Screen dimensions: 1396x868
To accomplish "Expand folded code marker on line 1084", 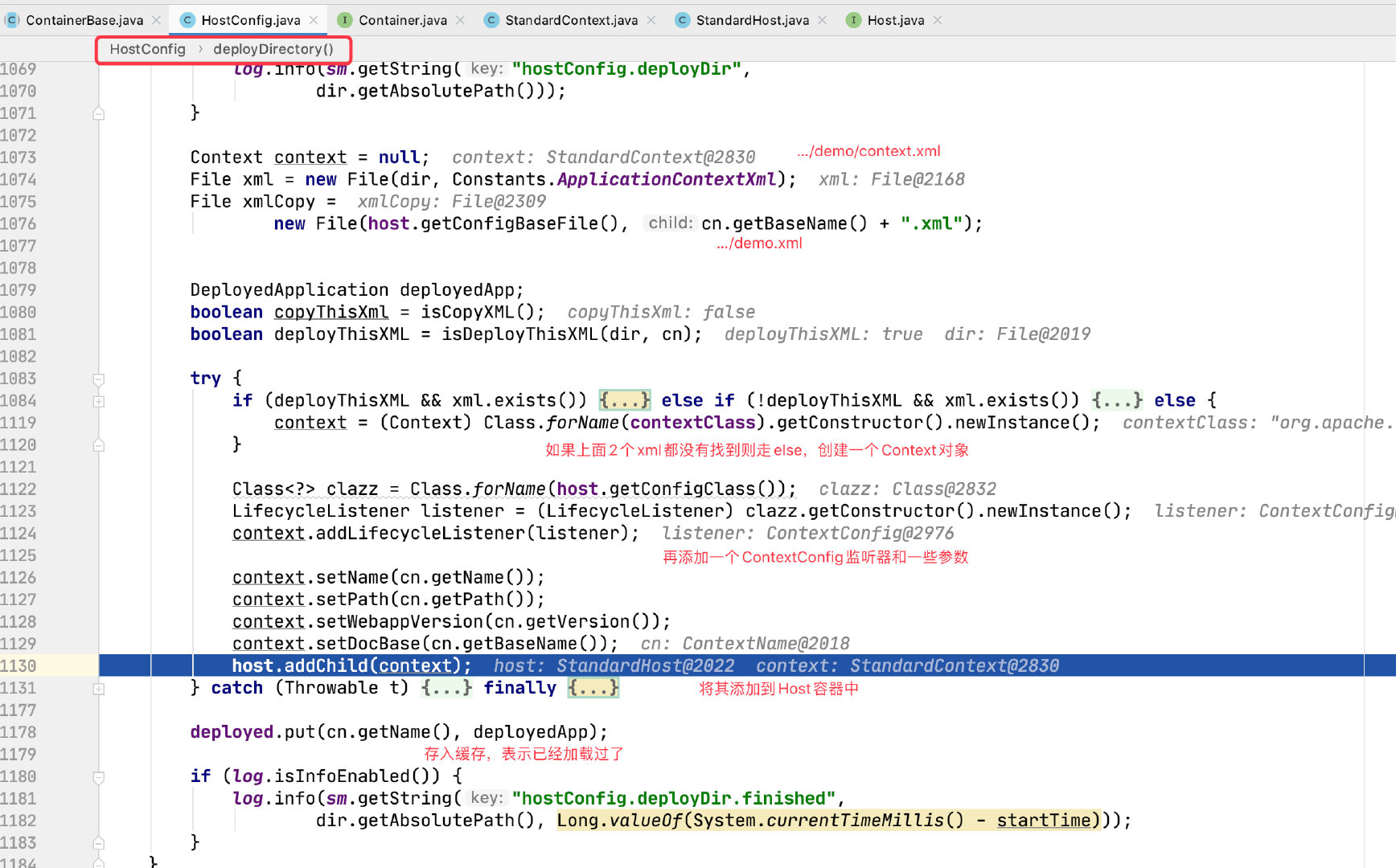I will point(99,401).
